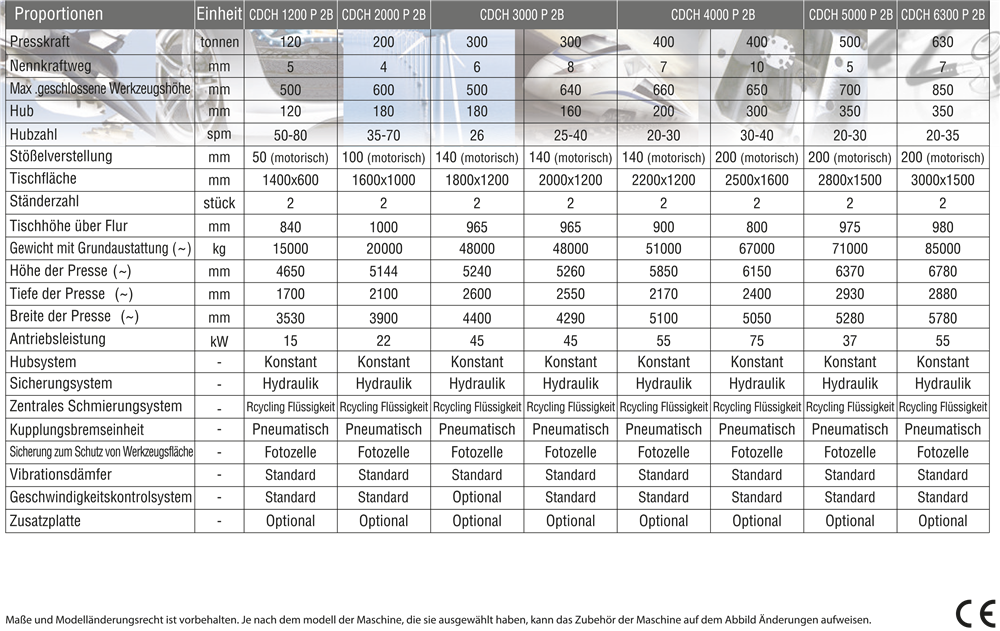Click Antriebsleistung value '75'
Viewport: 1000px width, 631px height.
coord(756,341)
